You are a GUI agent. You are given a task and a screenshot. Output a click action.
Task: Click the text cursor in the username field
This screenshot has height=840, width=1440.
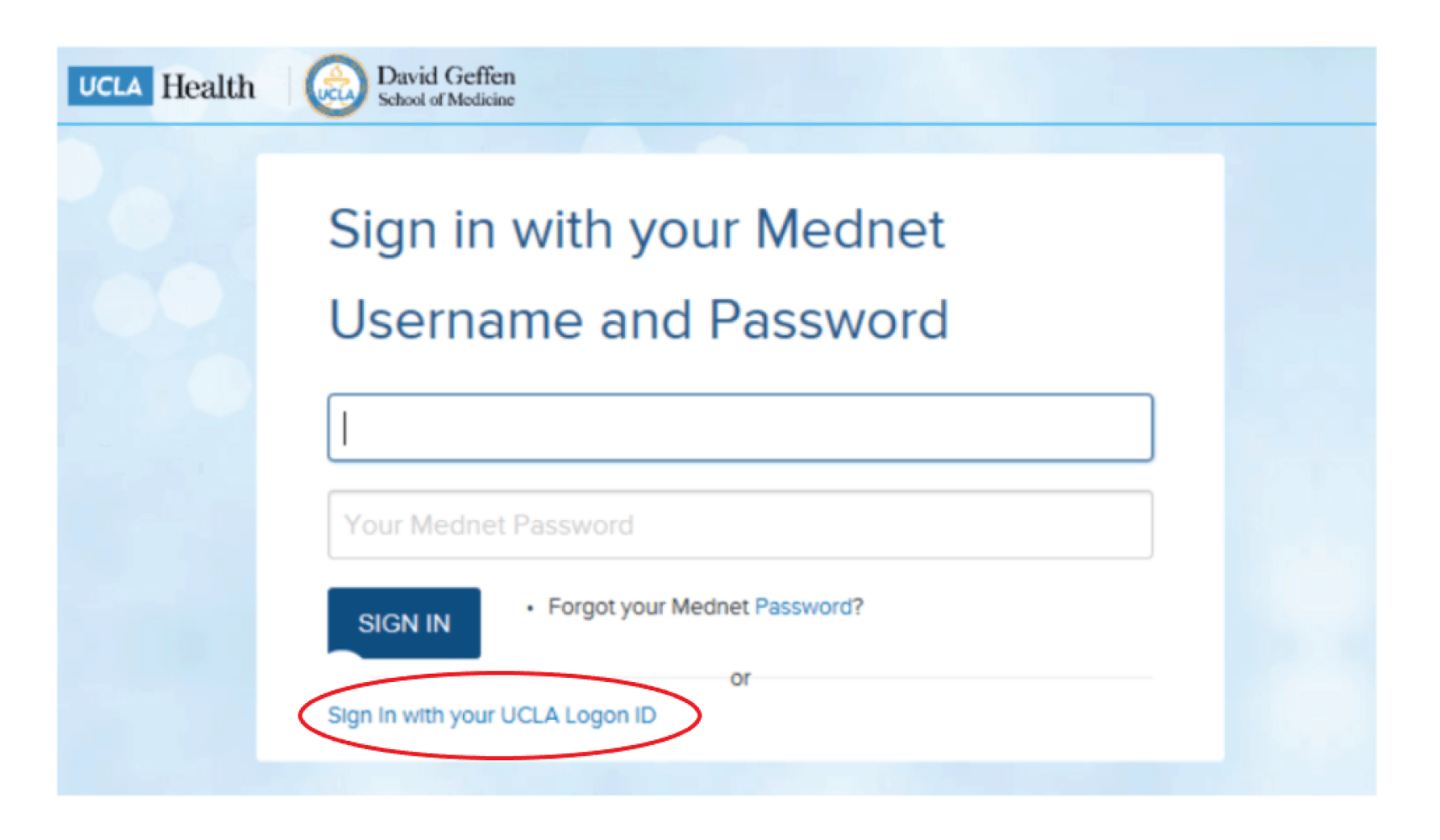coord(345,428)
